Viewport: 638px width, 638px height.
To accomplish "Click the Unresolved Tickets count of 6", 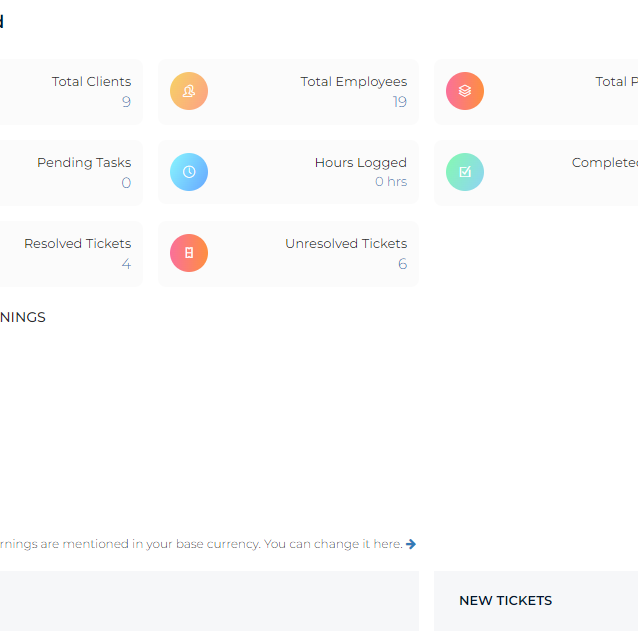I will 402,264.
